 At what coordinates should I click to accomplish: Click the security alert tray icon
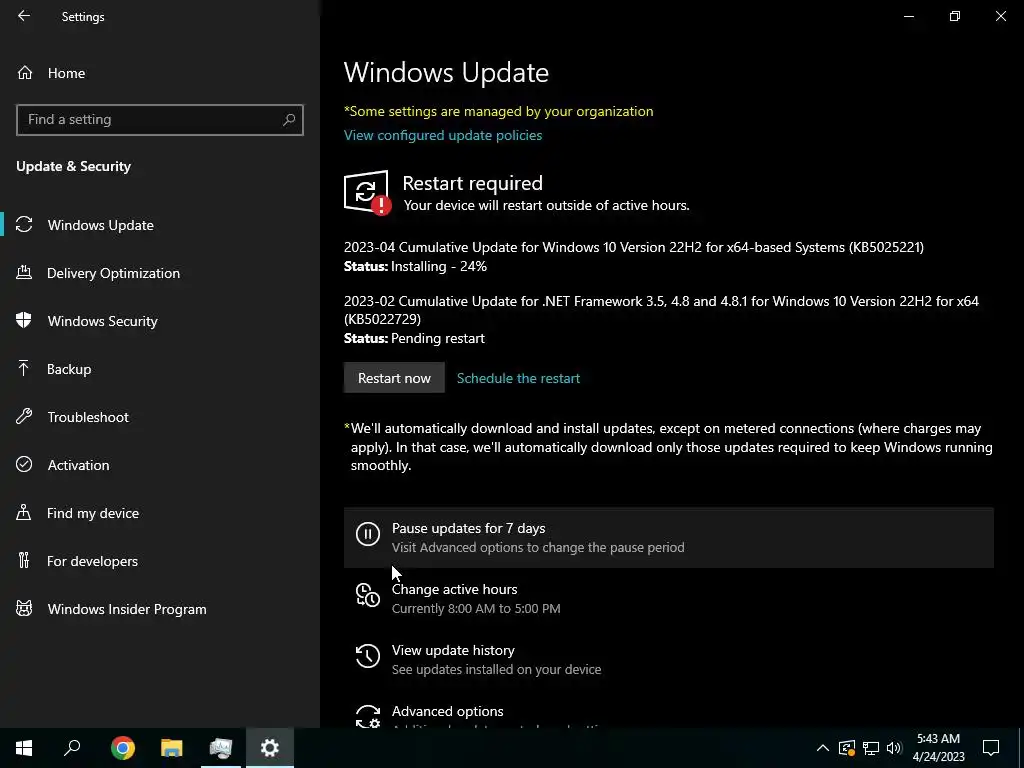(847, 748)
